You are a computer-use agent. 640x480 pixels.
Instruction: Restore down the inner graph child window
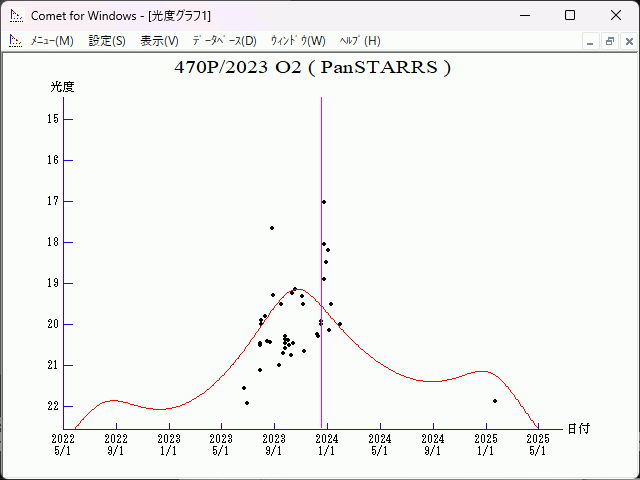tap(609, 41)
